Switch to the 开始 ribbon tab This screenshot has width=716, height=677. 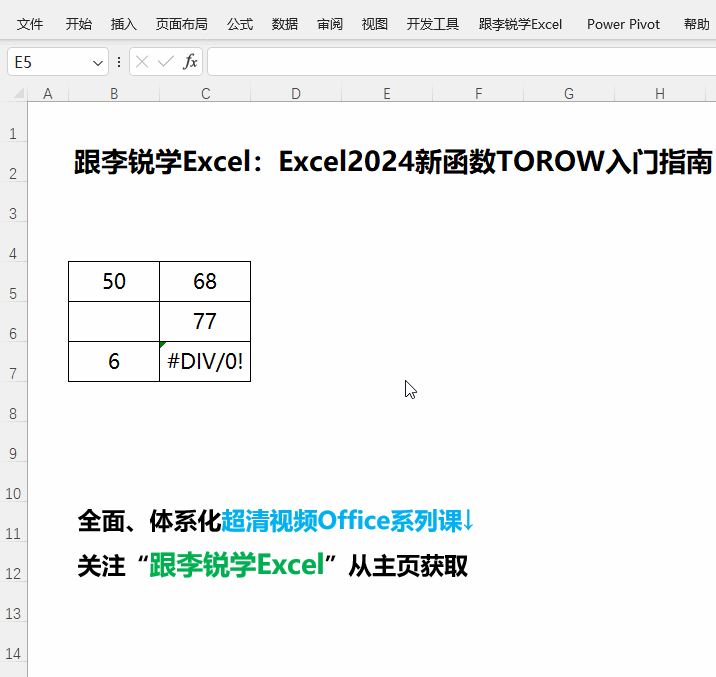click(x=79, y=24)
